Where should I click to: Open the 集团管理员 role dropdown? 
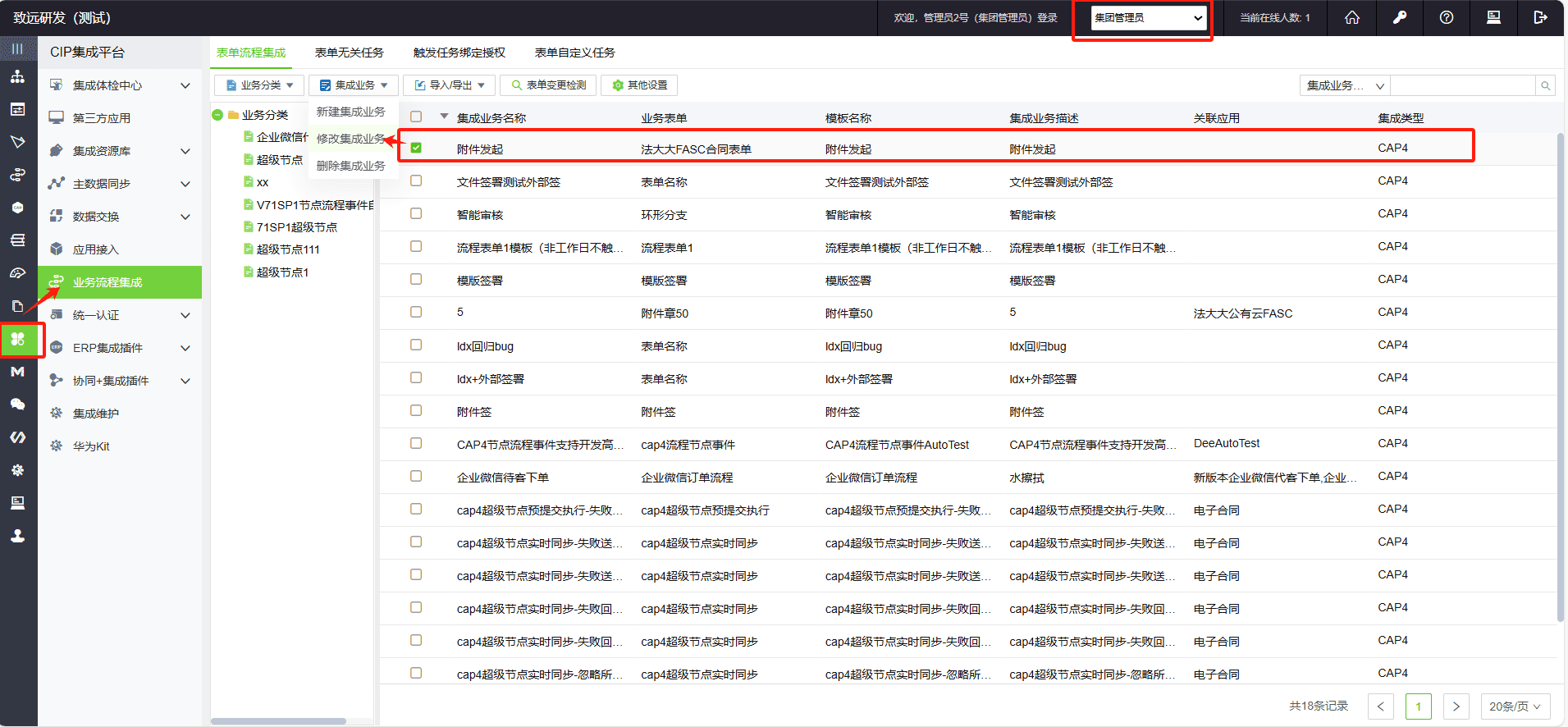[1149, 18]
